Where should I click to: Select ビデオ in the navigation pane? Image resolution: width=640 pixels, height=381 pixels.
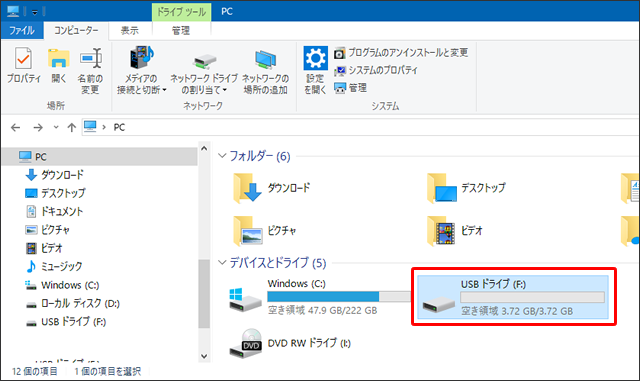click(x=44, y=248)
